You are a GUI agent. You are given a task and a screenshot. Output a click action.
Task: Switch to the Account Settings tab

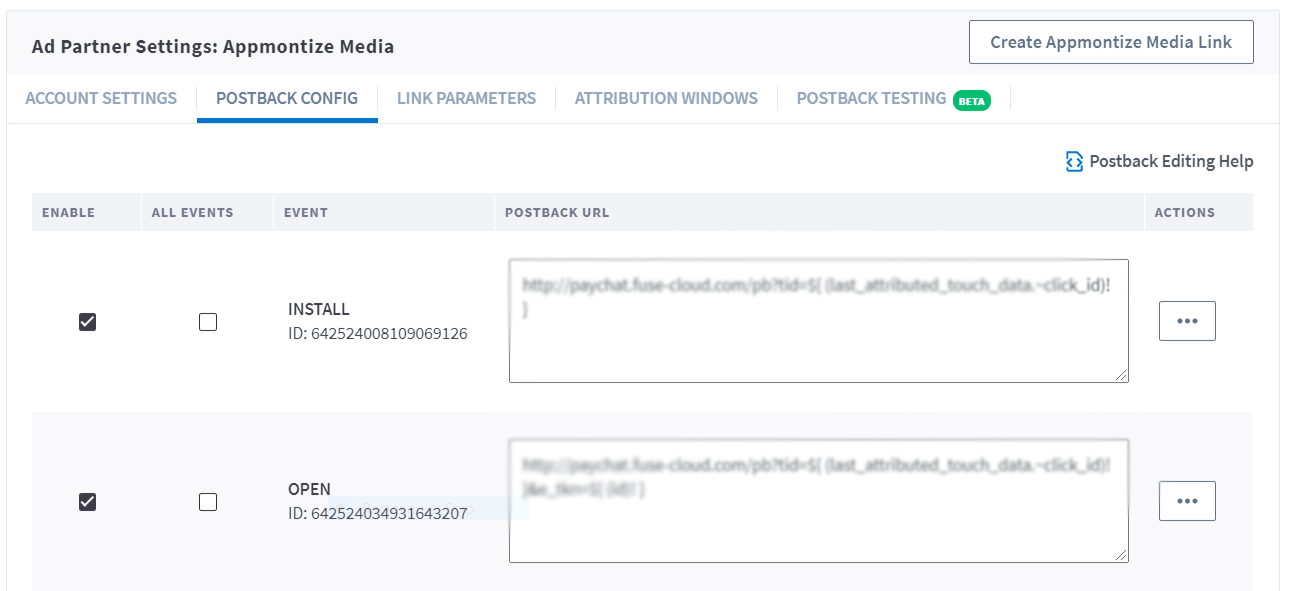pyautogui.click(x=101, y=98)
